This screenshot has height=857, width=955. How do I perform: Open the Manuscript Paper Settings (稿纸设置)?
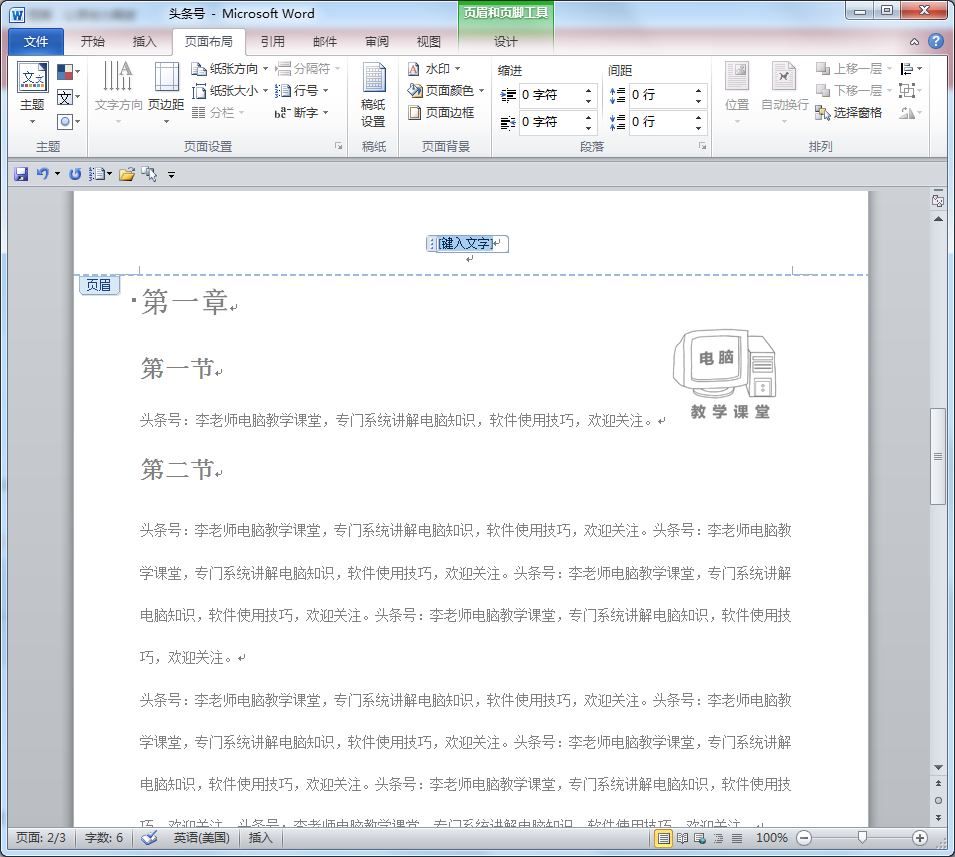(373, 94)
